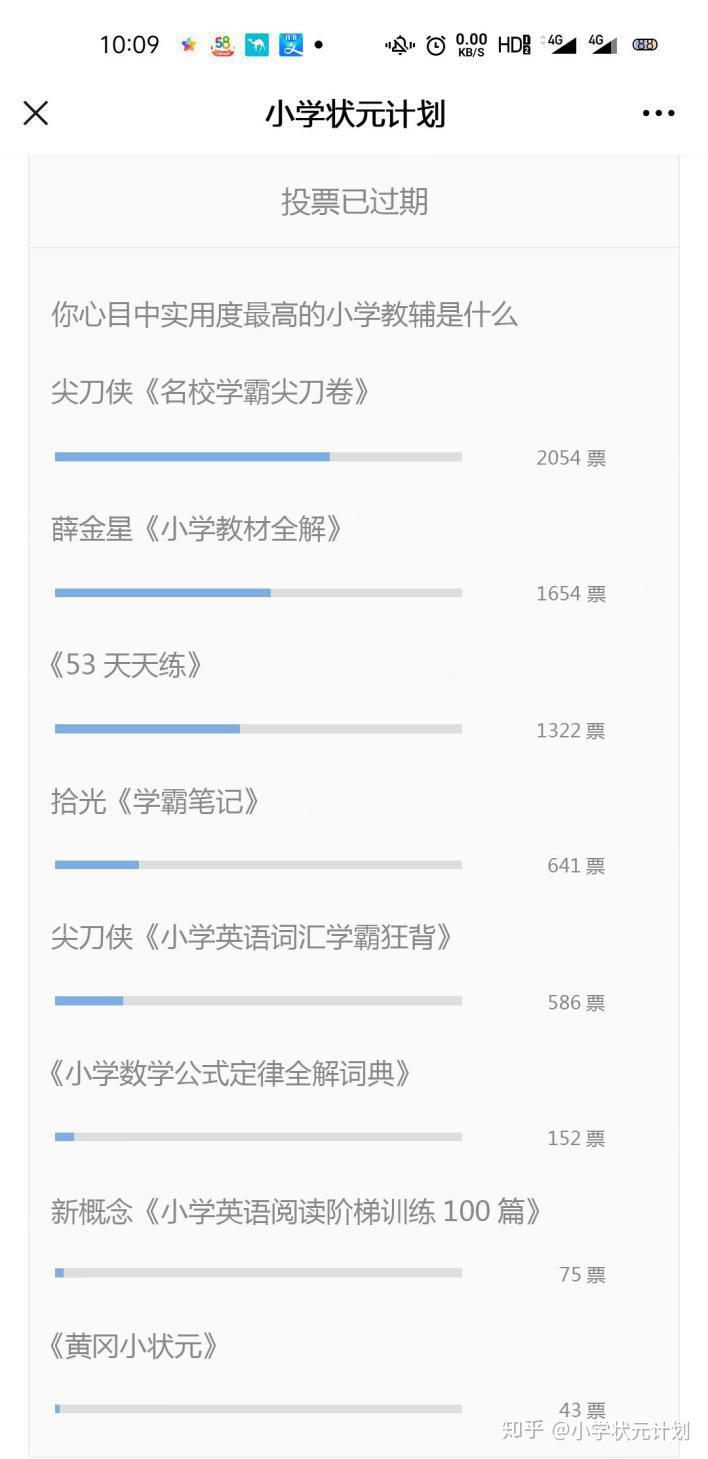This screenshot has width=708, height=1459.
Task: Click 尖刀侠《小学英语词汇学霸狂背》 option
Action: 252,937
